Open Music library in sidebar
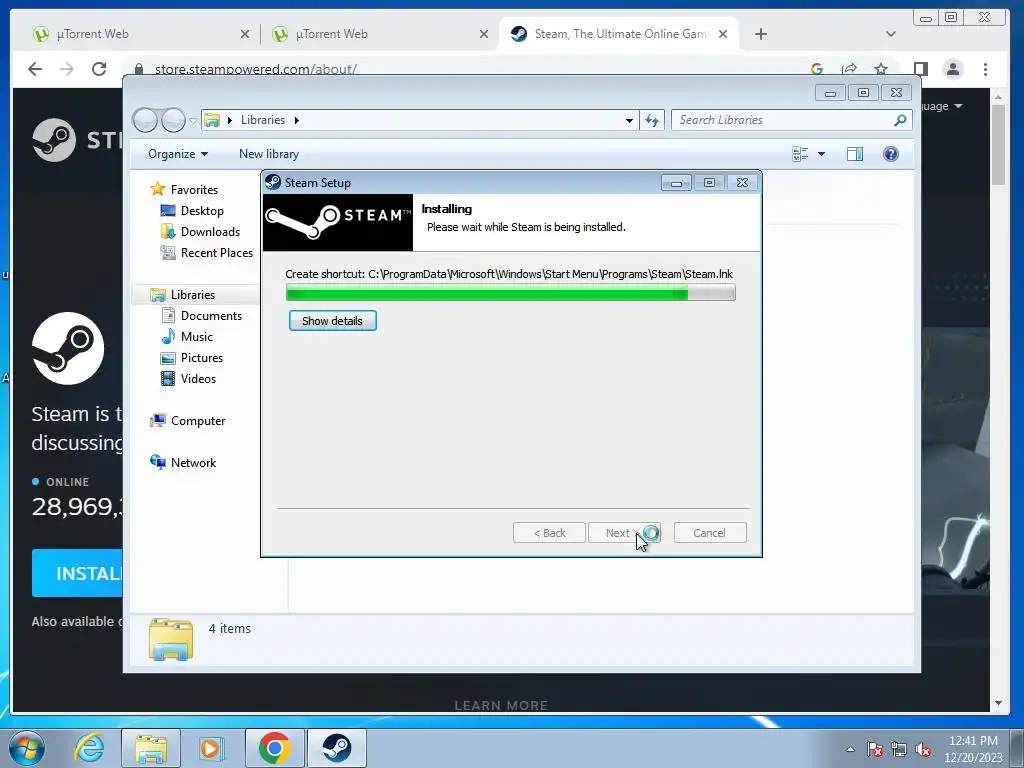The image size is (1024, 768). (x=197, y=336)
